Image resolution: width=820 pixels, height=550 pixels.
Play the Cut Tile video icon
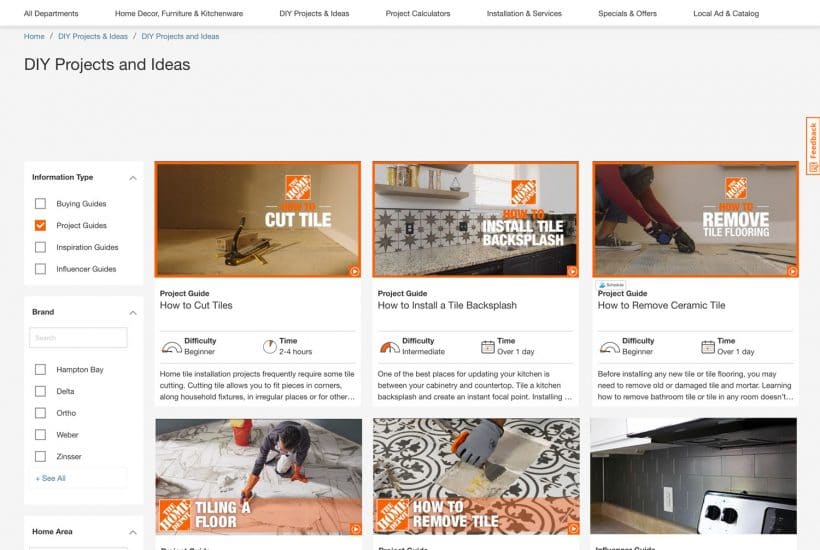(355, 271)
